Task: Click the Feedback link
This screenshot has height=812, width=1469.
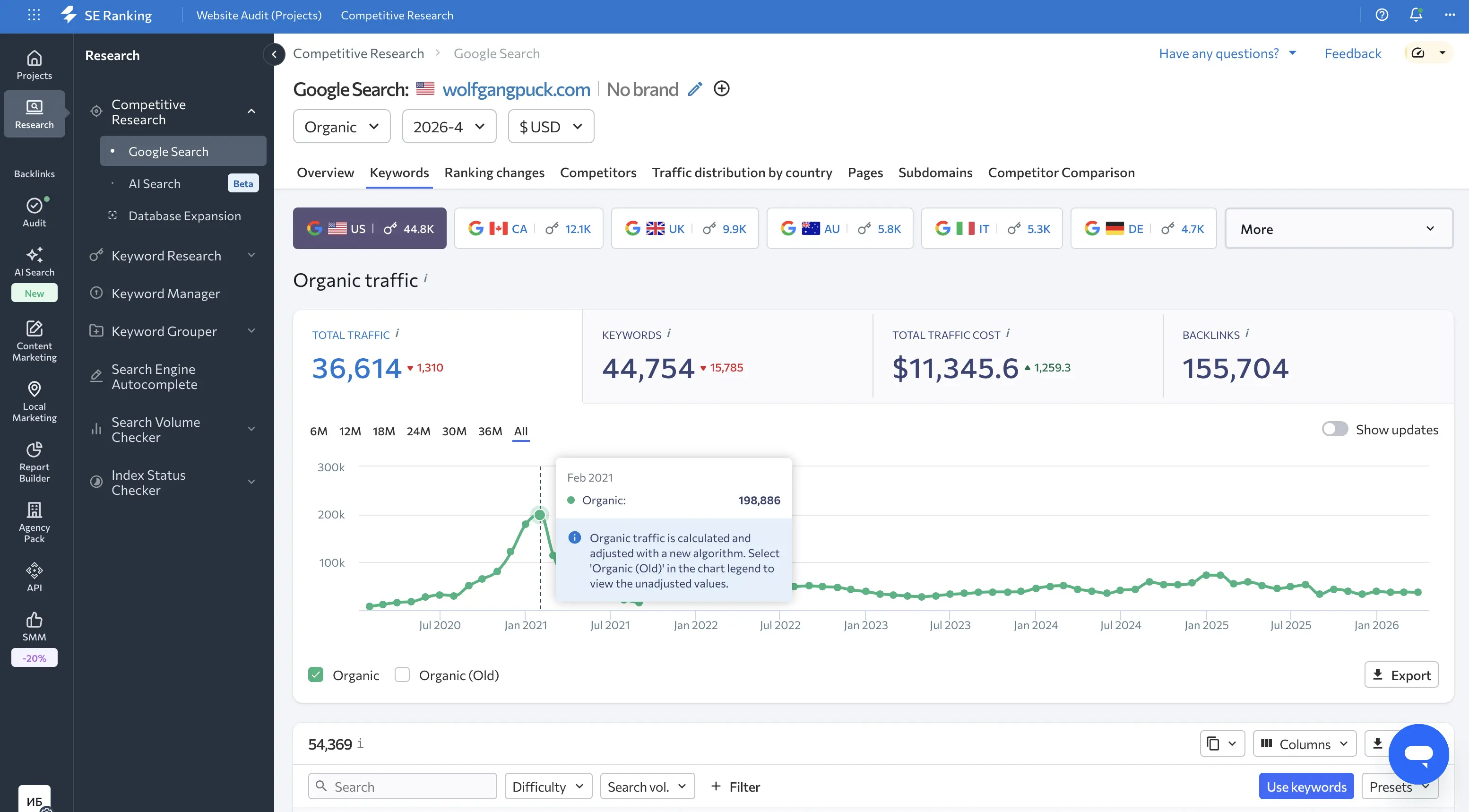Action: point(1353,53)
